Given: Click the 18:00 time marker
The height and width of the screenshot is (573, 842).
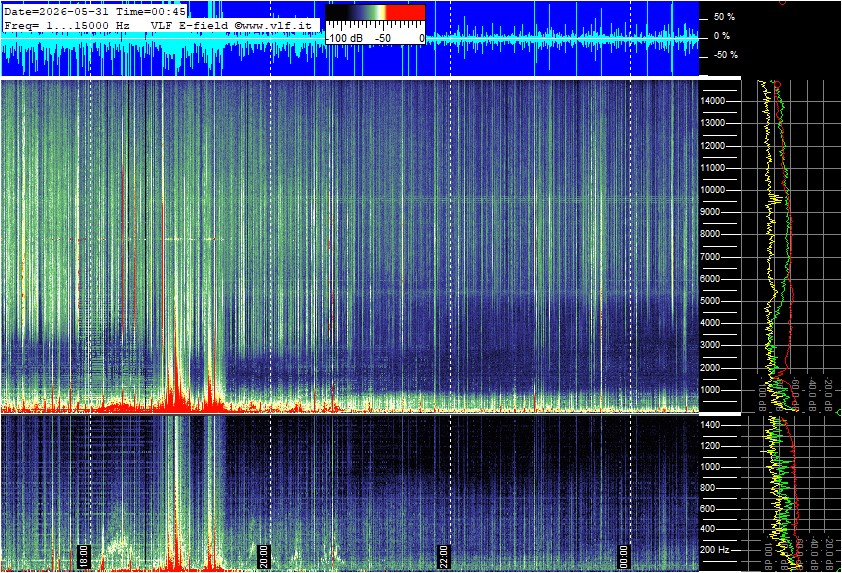Looking at the screenshot, I should [x=84, y=556].
